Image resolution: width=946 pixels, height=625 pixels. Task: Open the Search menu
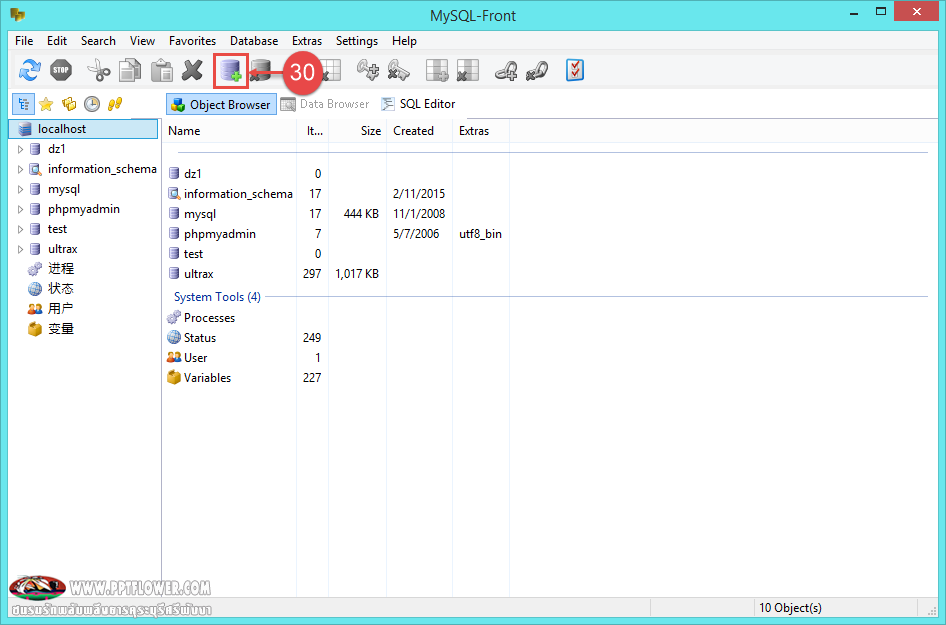point(98,40)
